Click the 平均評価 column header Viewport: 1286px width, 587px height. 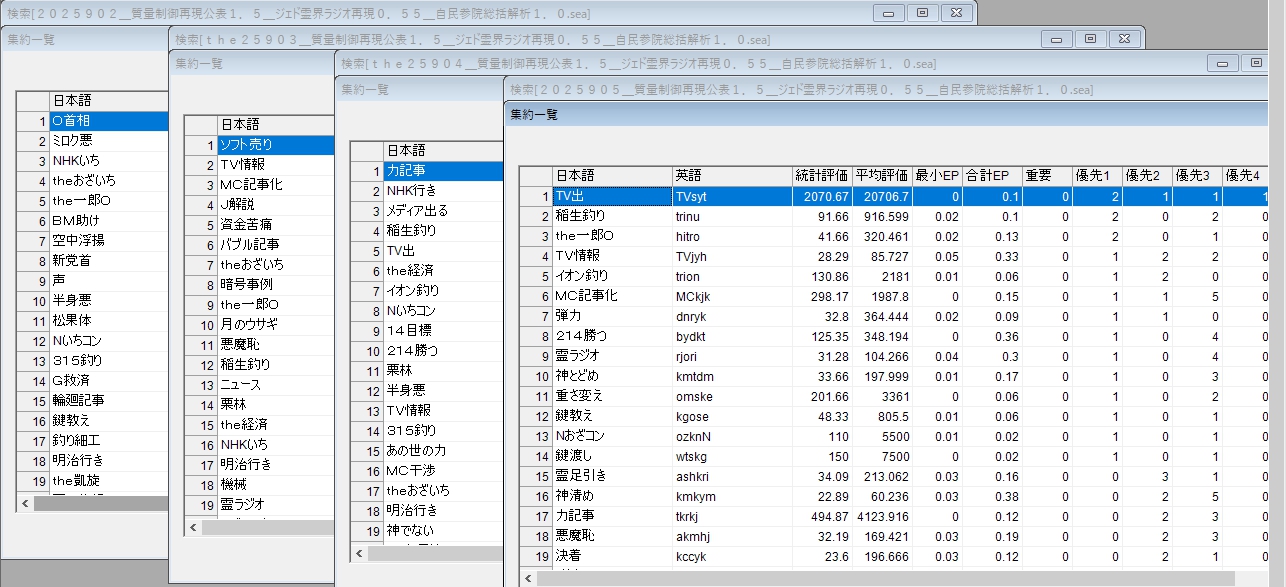pyautogui.click(x=882, y=175)
